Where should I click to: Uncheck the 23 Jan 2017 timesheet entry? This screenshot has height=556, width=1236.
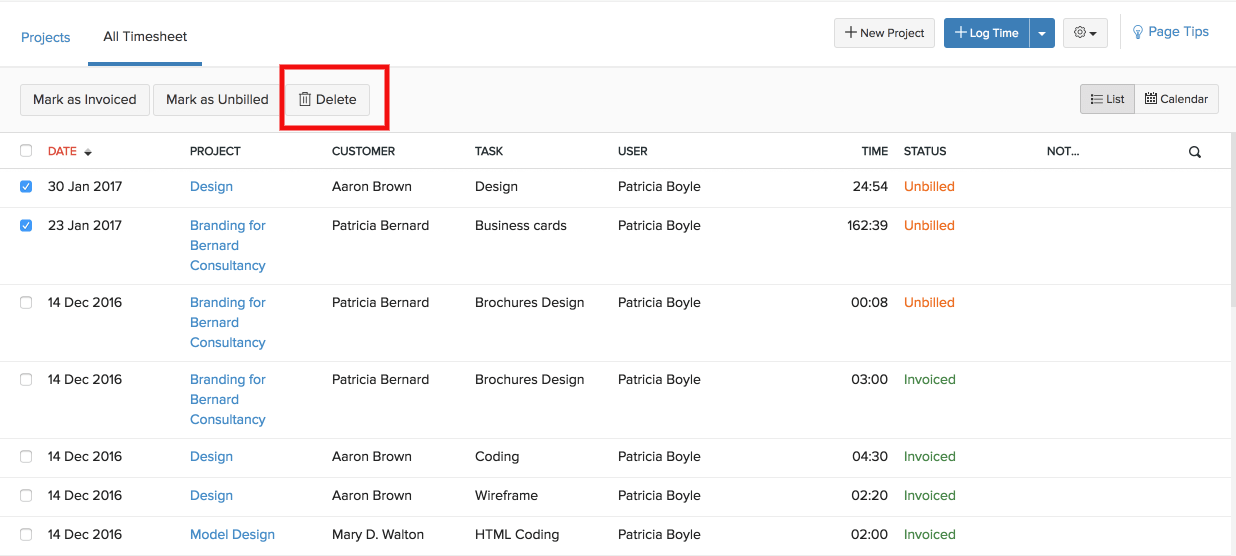coord(26,226)
